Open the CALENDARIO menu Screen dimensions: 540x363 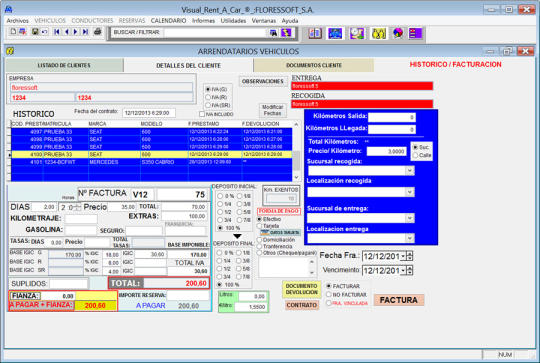pos(168,21)
